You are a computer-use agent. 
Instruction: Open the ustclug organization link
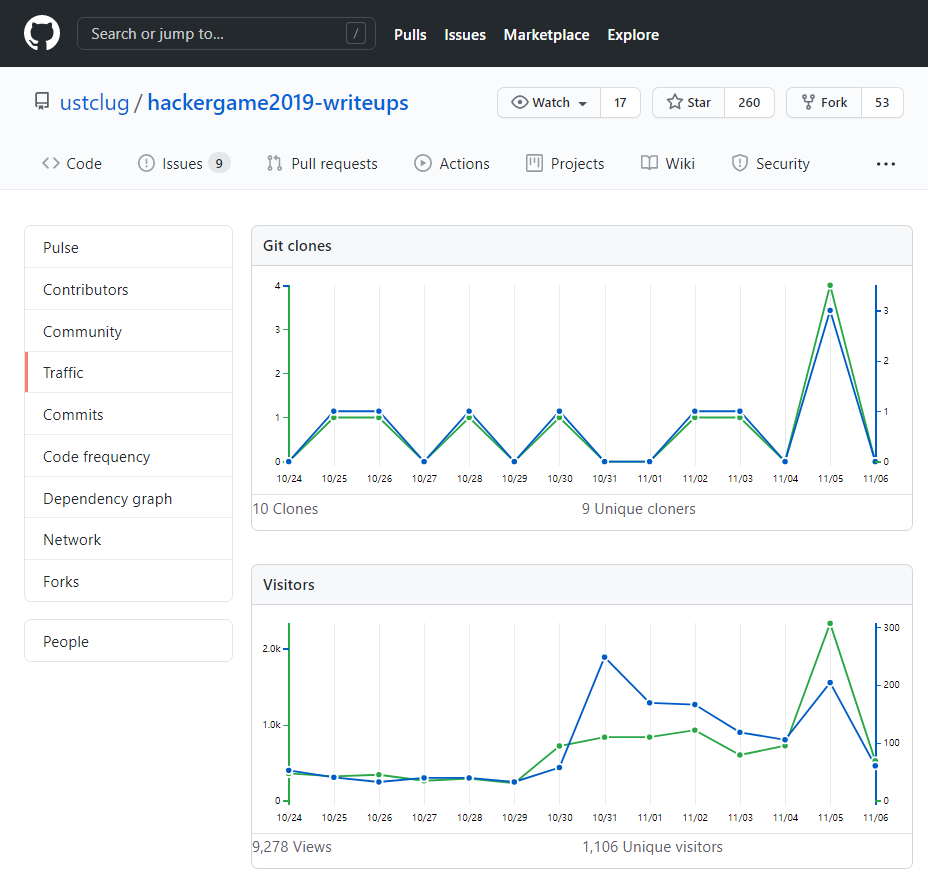(x=95, y=102)
